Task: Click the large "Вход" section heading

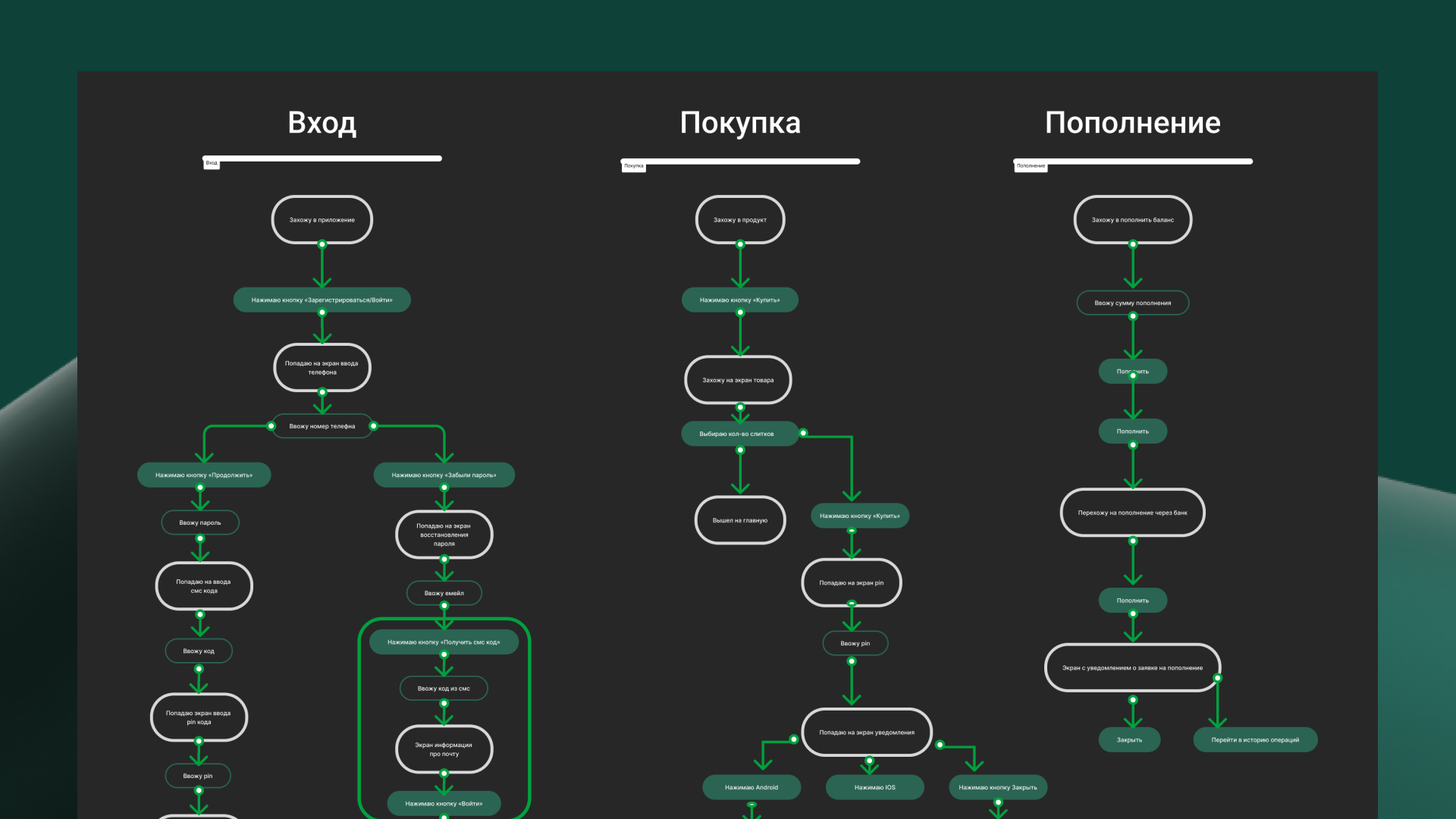Action: pos(322,123)
